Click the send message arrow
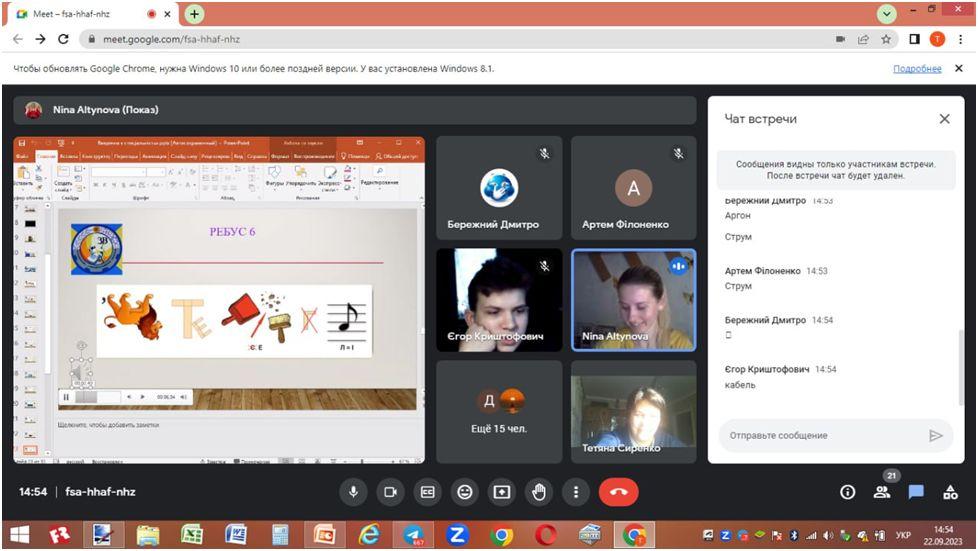Image resolution: width=978 pixels, height=551 pixels. point(936,436)
